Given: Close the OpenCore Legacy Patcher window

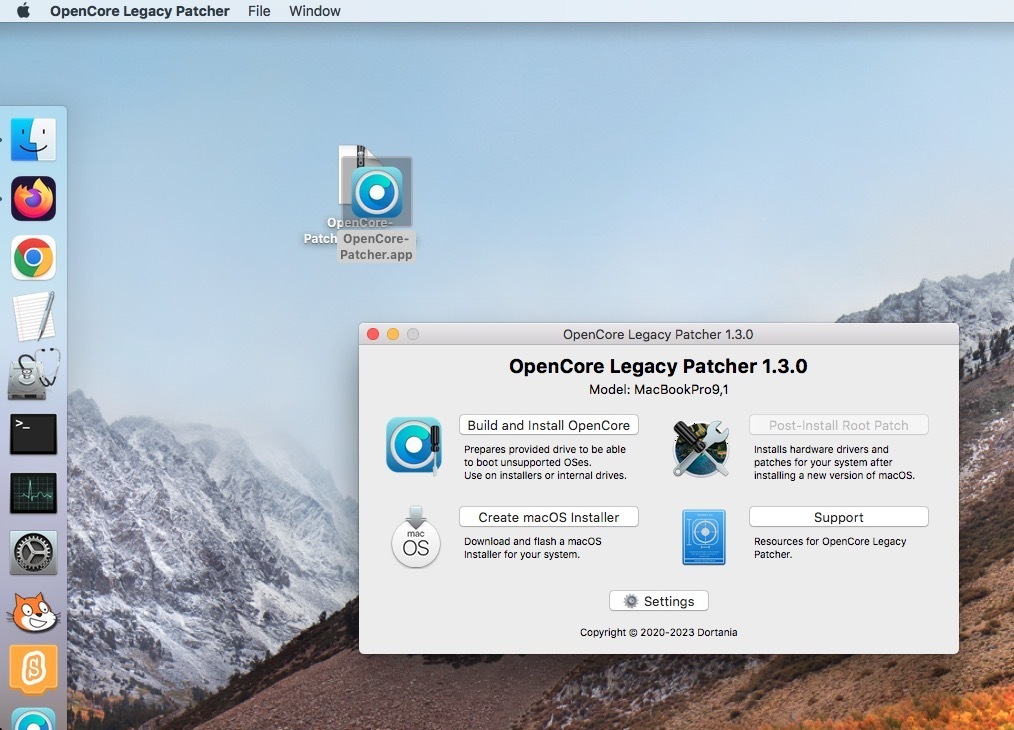Looking at the screenshot, I should [x=372, y=334].
